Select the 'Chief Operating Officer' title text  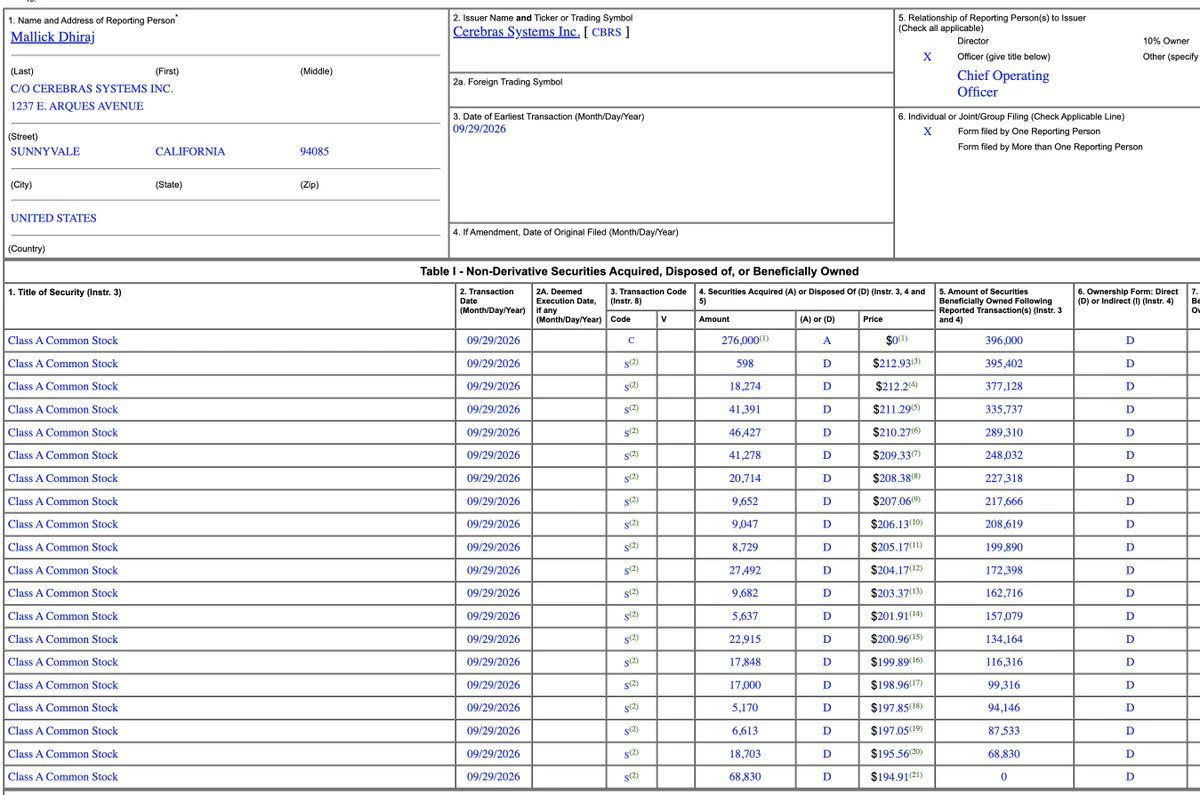(x=1003, y=84)
